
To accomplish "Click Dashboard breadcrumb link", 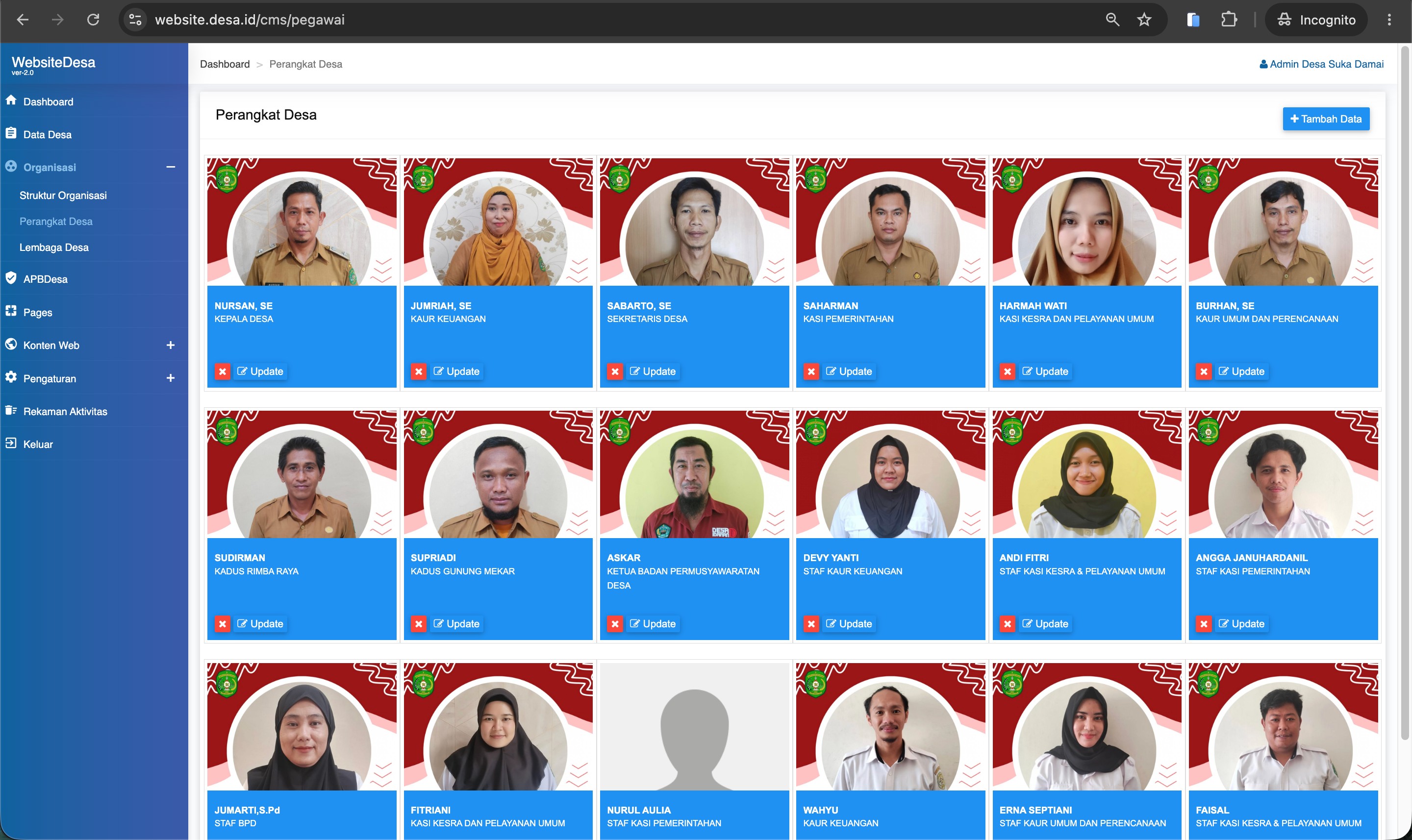I will (x=225, y=64).
